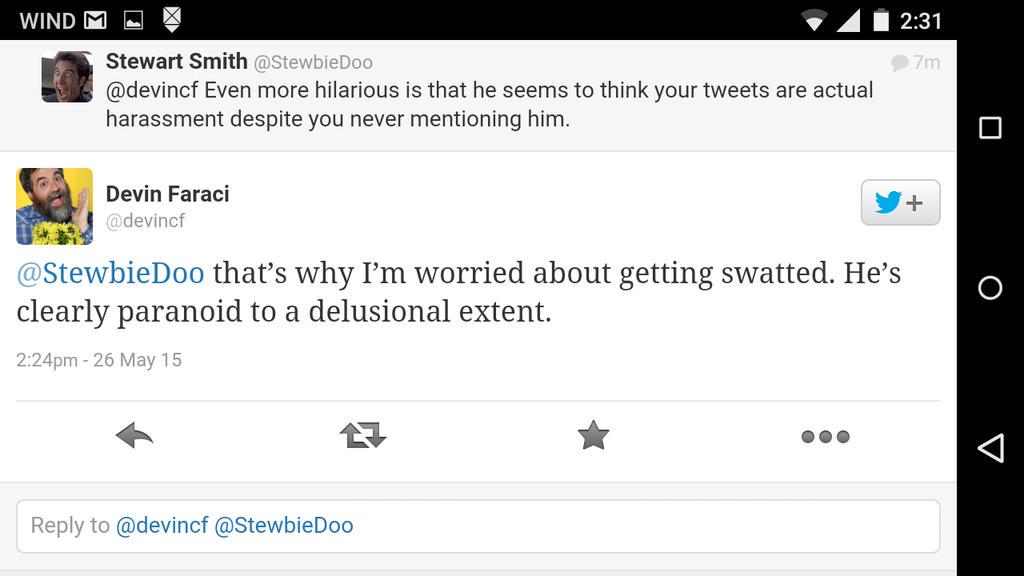The image size is (1024, 576).
Task: Tap the battery status icon
Action: click(881, 20)
